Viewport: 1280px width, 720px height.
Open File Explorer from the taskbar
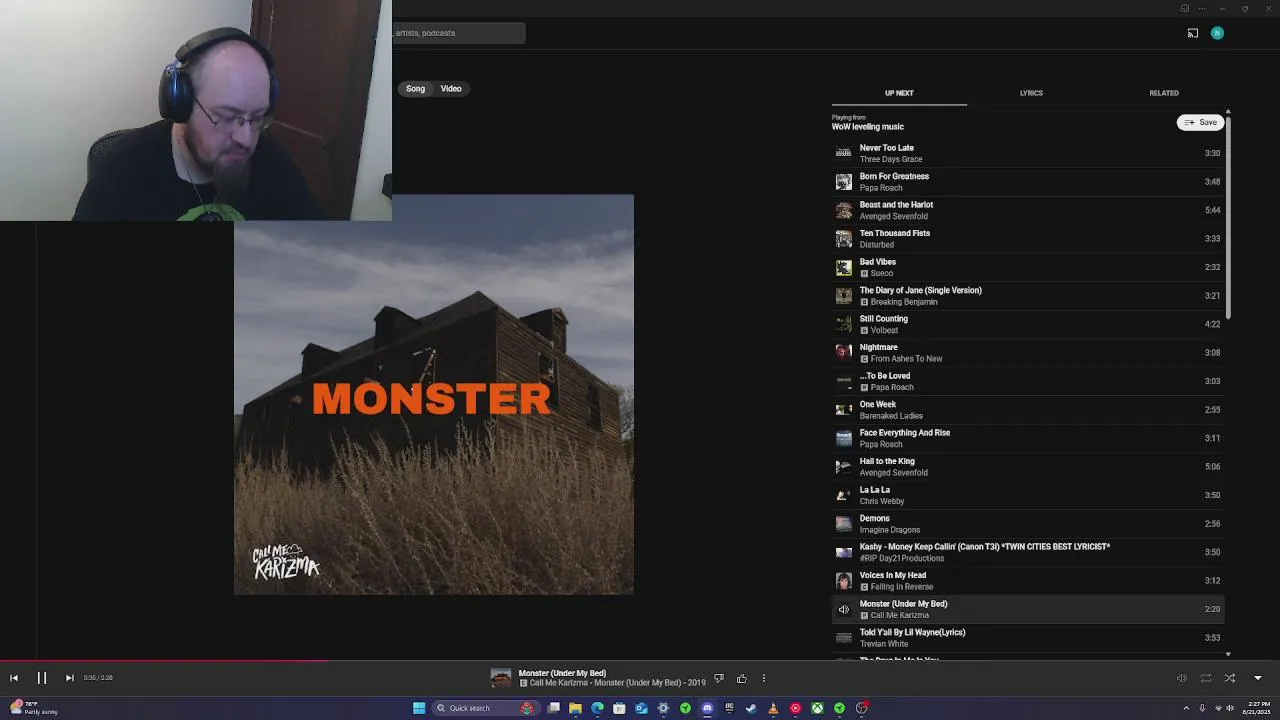[x=575, y=708]
